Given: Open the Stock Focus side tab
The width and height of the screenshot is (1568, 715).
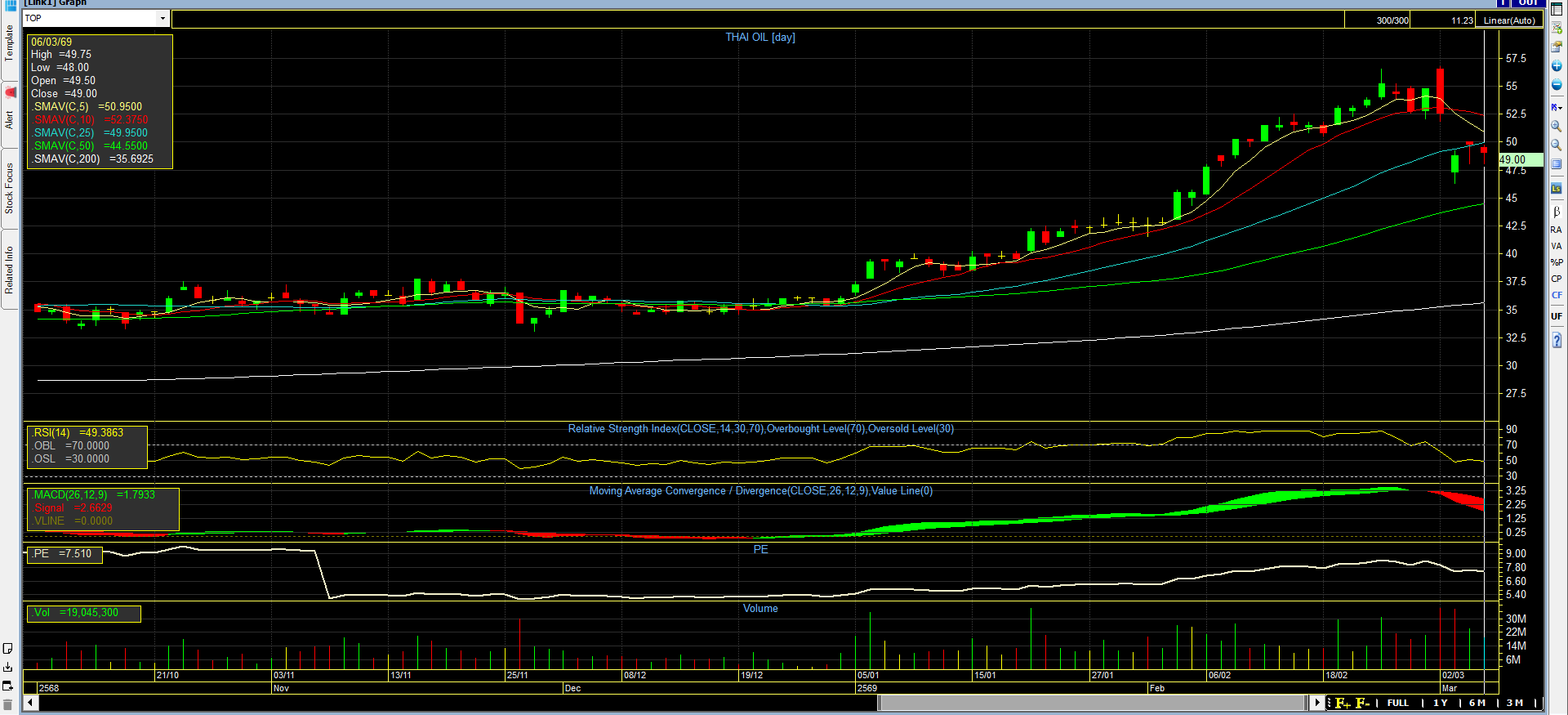Looking at the screenshot, I should [10, 188].
